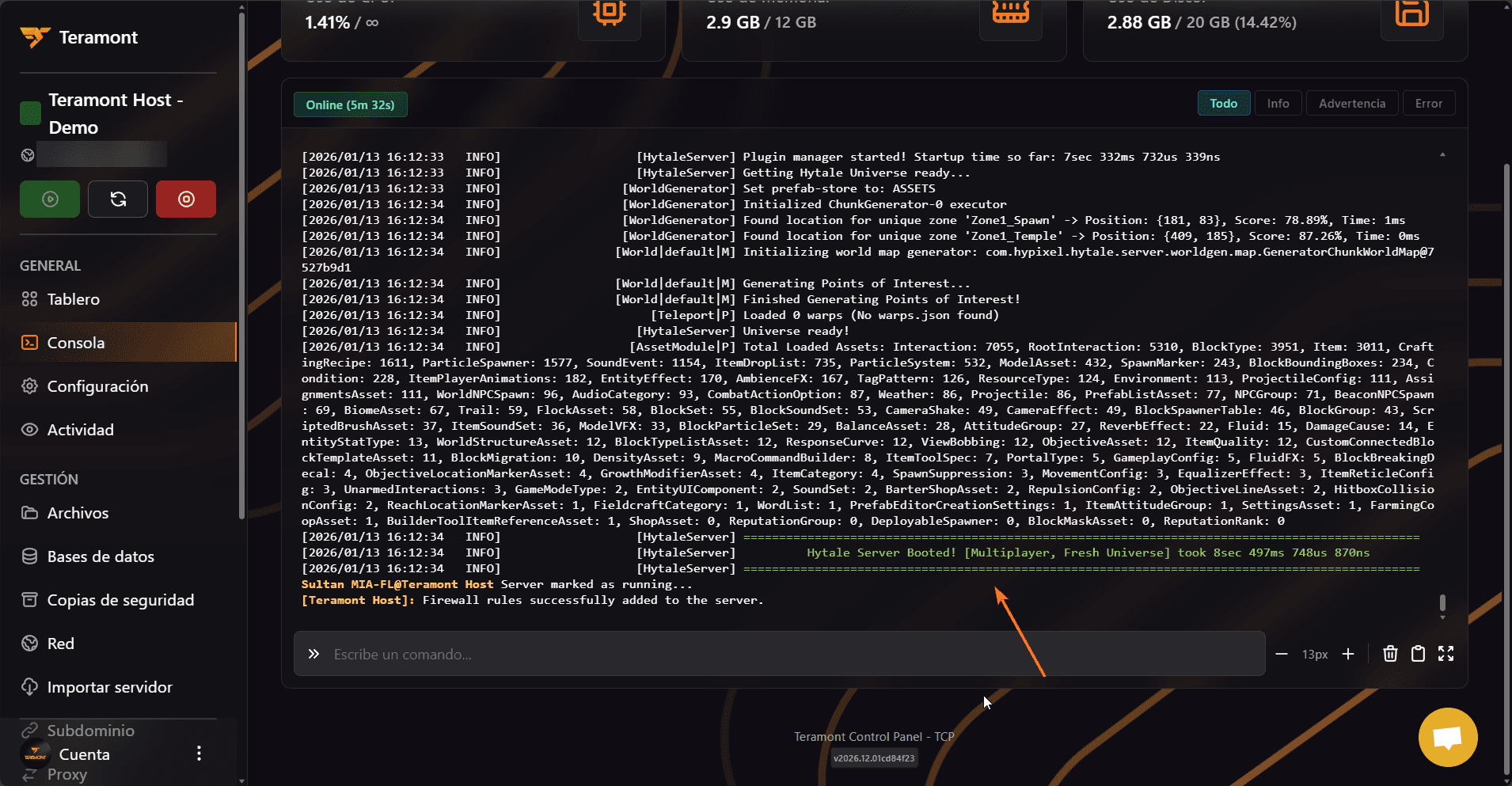Click the Hytale Server Booted log line
The image size is (1512, 786).
[1088, 552]
